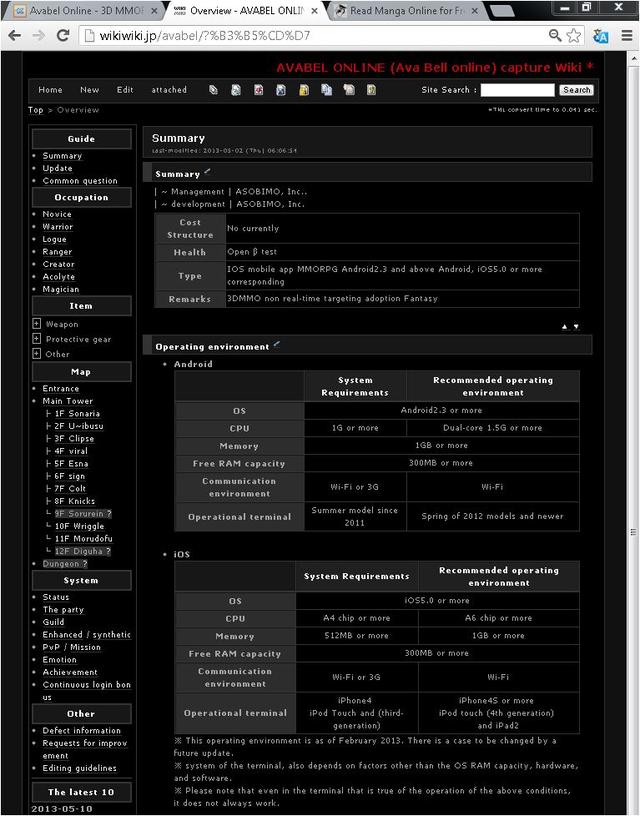This screenshot has height=816, width=640.
Task: Open the 4F viral floor link
Action: click(71, 451)
